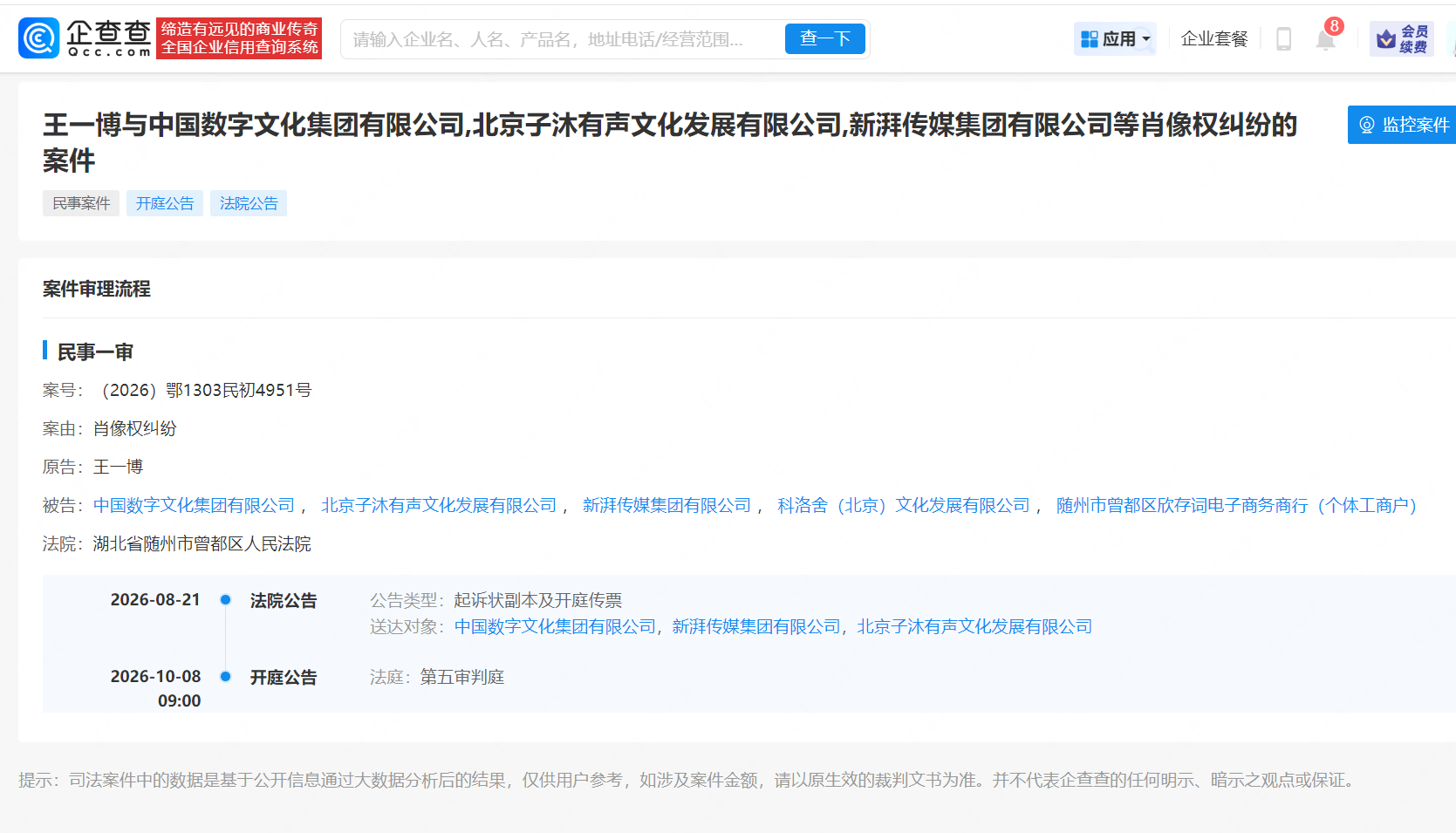This screenshot has height=833, width=1456.
Task: Open defendant 北京子沐有声文化发展有限公司 link
Action: pos(439,505)
